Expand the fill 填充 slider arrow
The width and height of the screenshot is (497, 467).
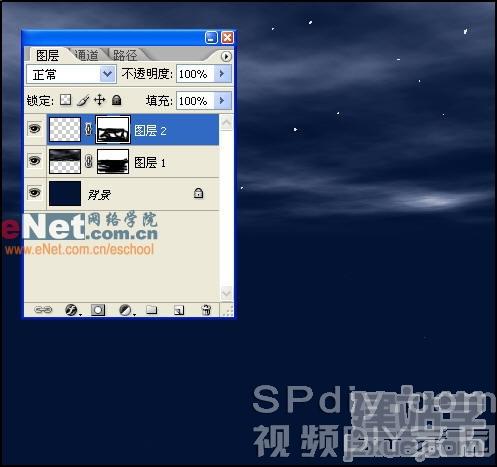(222, 100)
